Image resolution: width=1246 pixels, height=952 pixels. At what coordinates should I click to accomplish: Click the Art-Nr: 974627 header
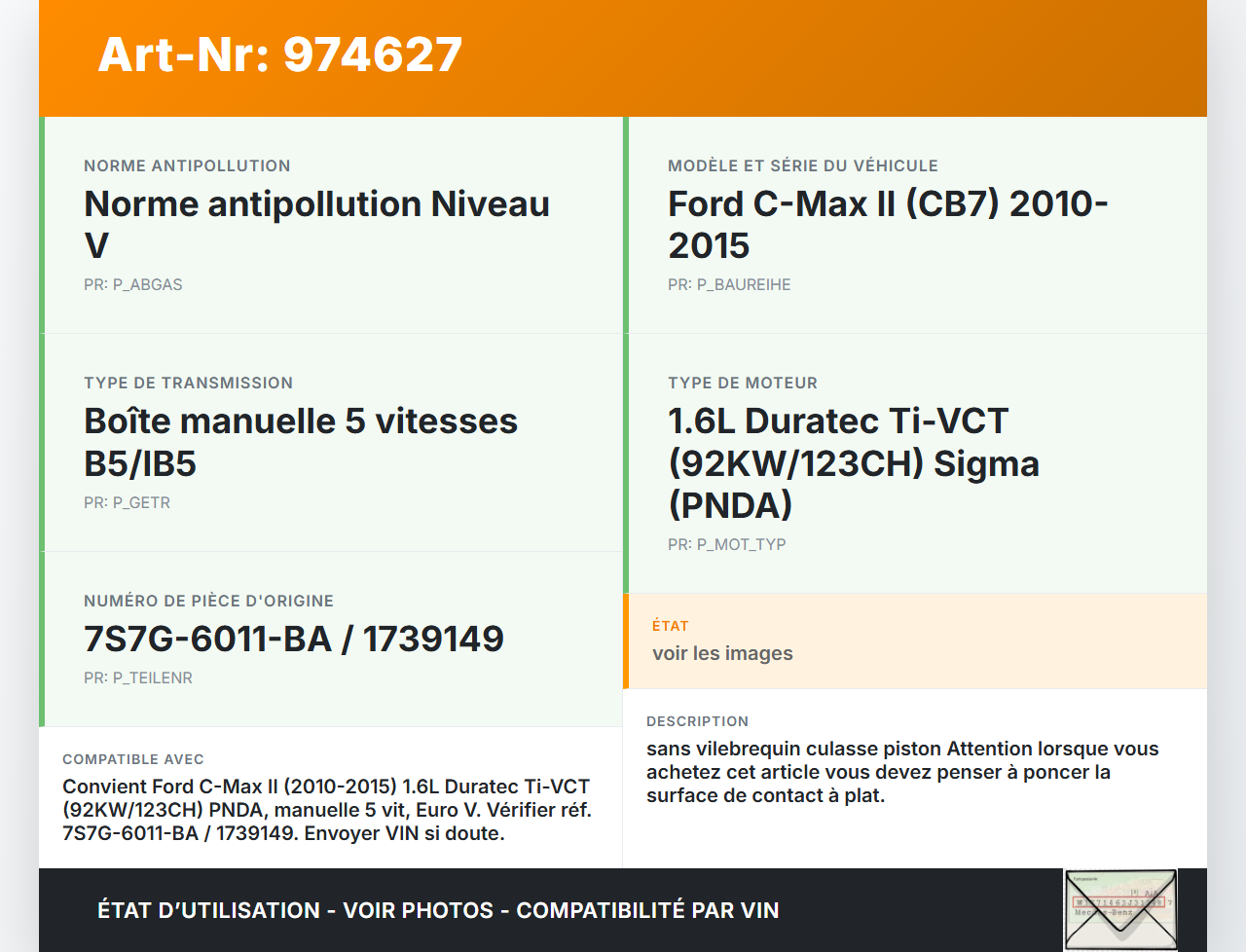click(x=279, y=55)
